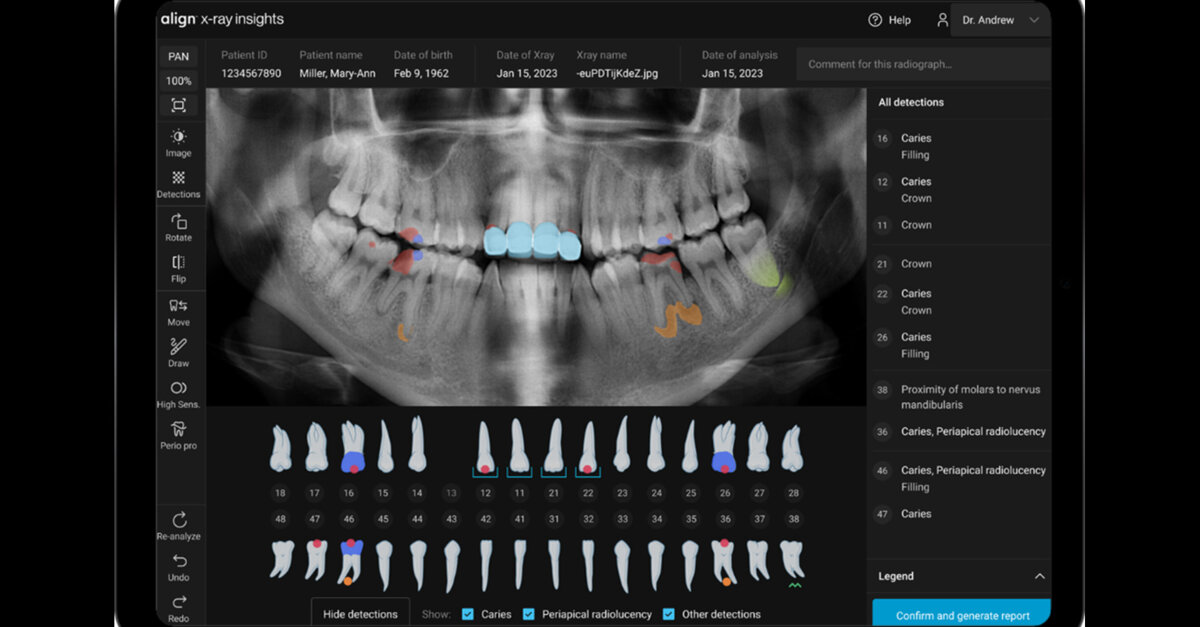Viewport: 1200px width, 627px height.
Task: Select detection row for tooth 46
Action: pos(959,478)
